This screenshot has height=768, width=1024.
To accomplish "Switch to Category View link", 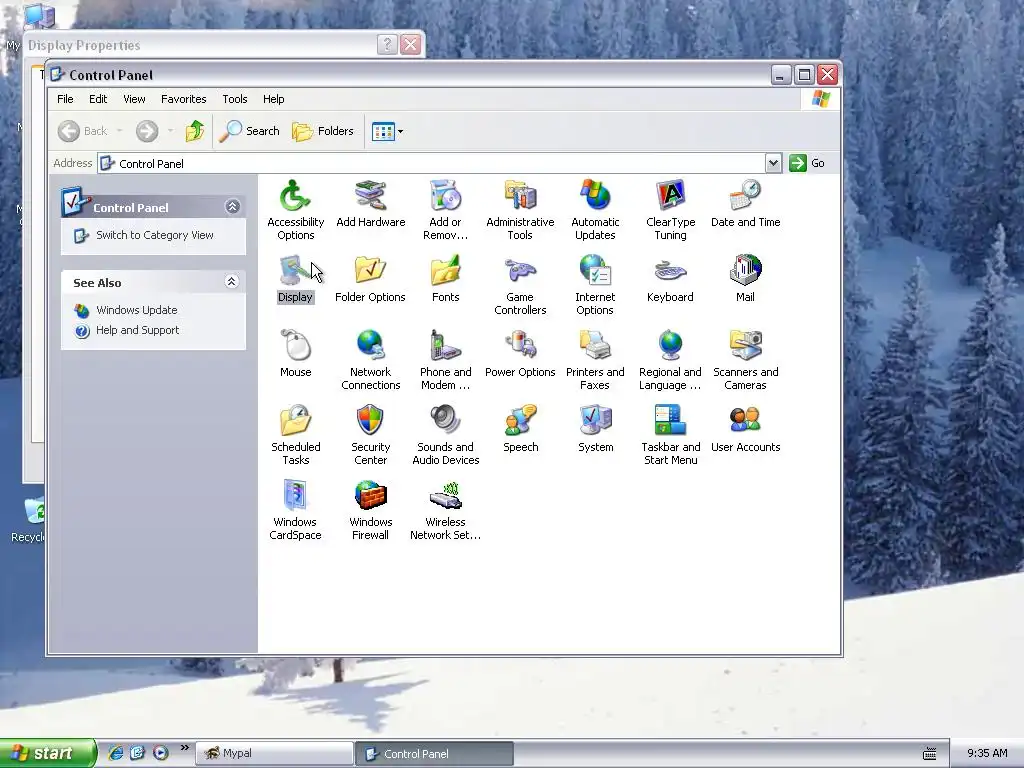I will point(155,235).
